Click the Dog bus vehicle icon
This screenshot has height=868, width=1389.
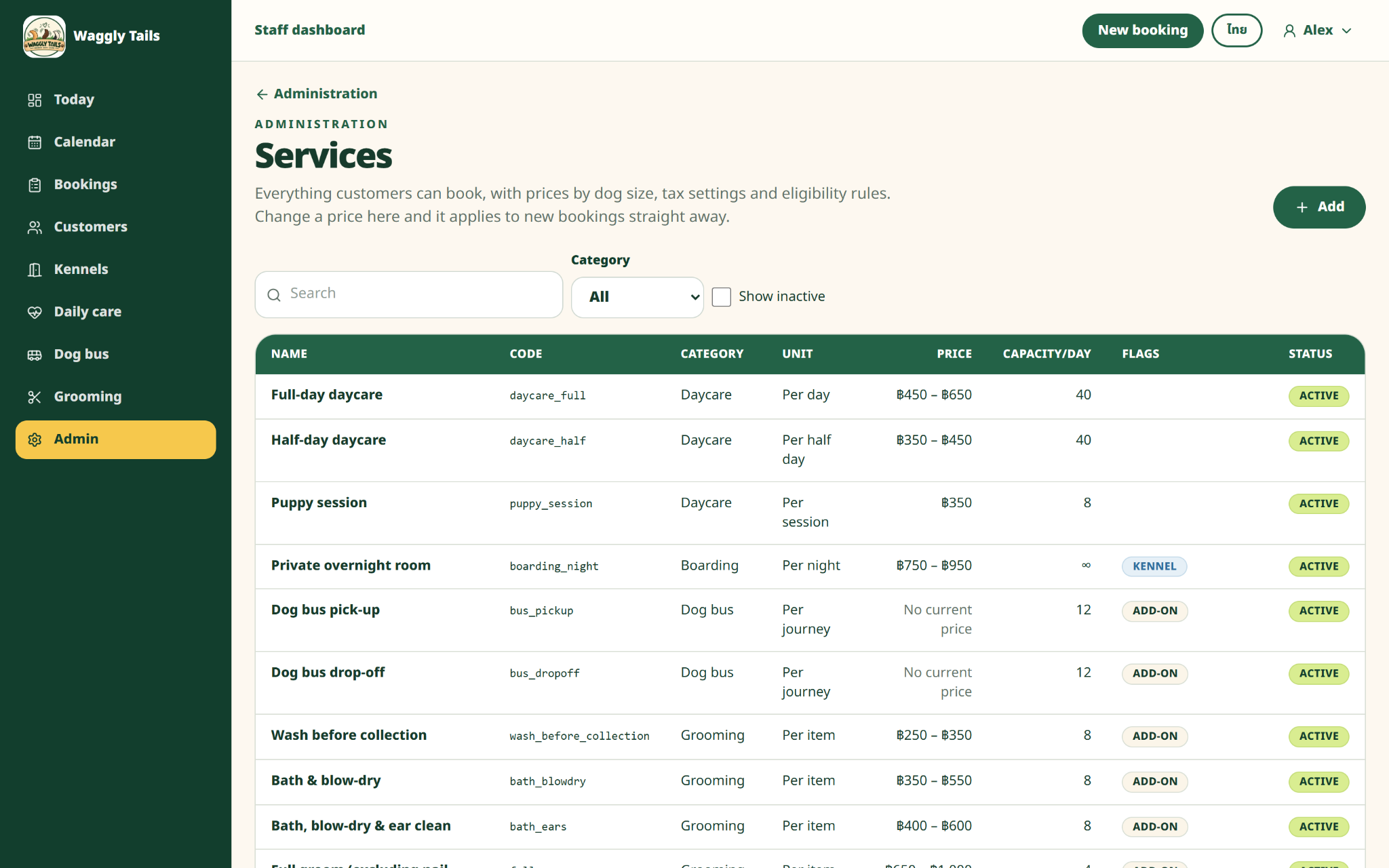[35, 355]
